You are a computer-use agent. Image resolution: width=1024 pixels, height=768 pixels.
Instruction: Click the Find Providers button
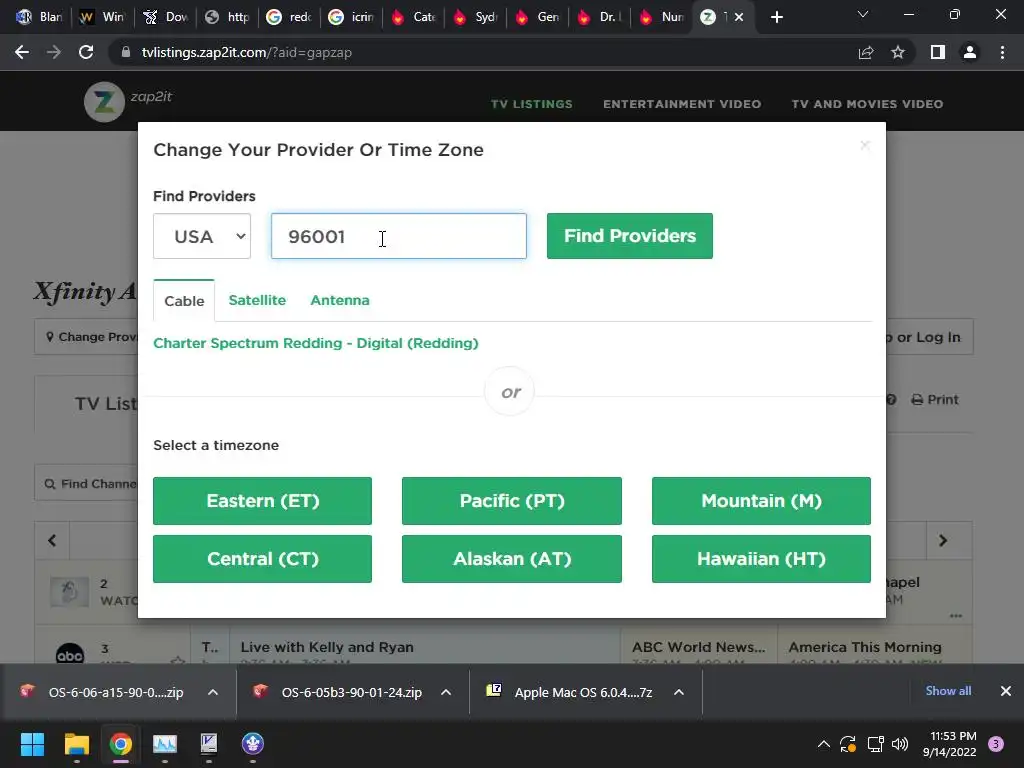pyautogui.click(x=630, y=236)
